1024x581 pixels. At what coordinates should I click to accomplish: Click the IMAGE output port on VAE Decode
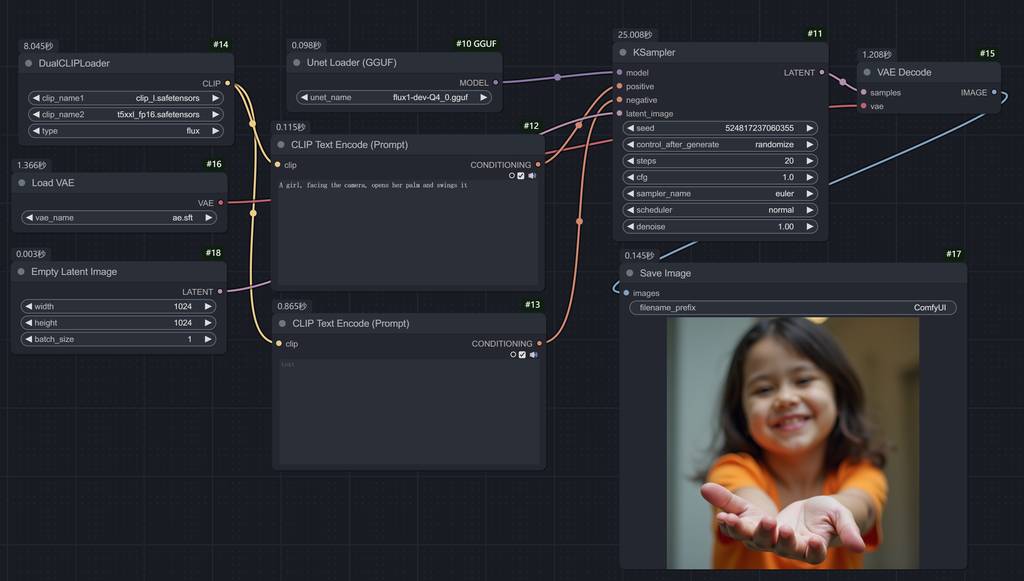tap(993, 92)
